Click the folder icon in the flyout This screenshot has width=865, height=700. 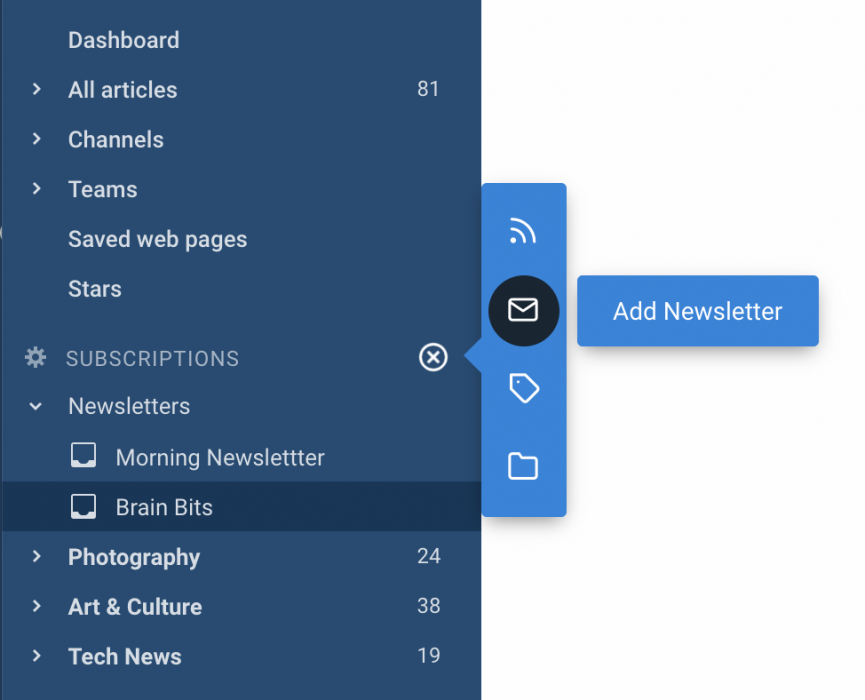(x=523, y=466)
